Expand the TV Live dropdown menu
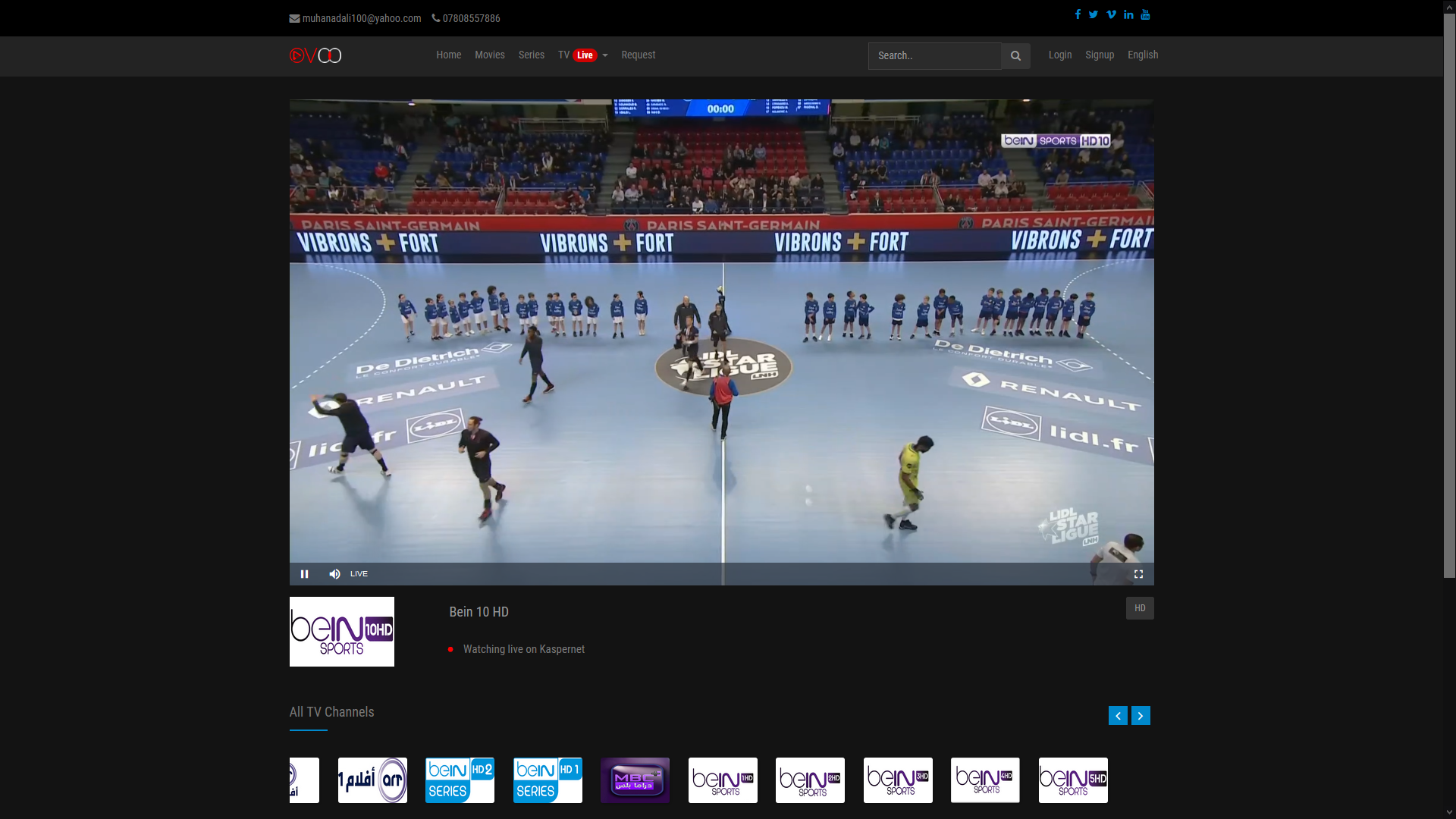 click(x=582, y=55)
